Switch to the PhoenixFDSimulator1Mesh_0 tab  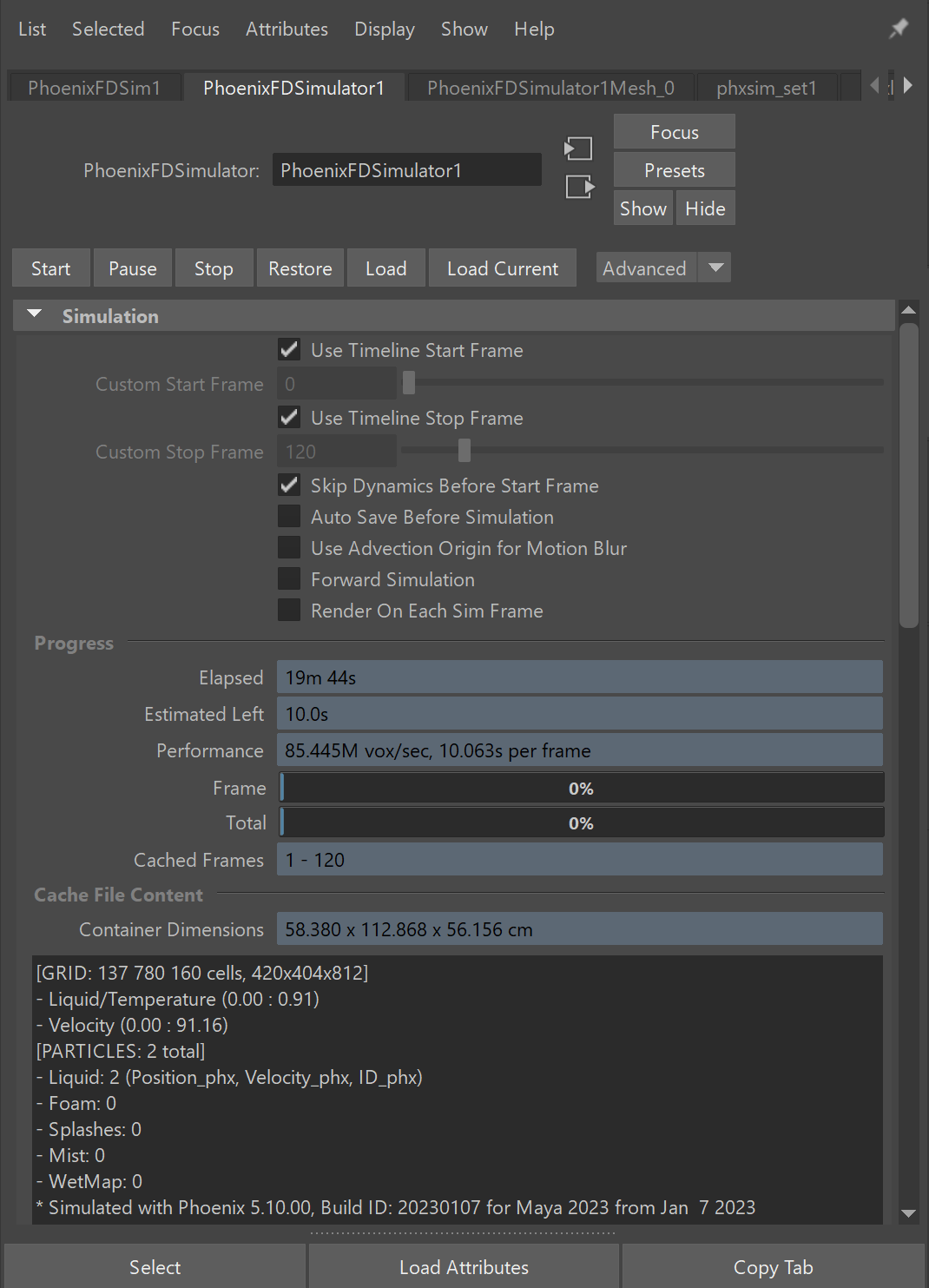(x=550, y=88)
